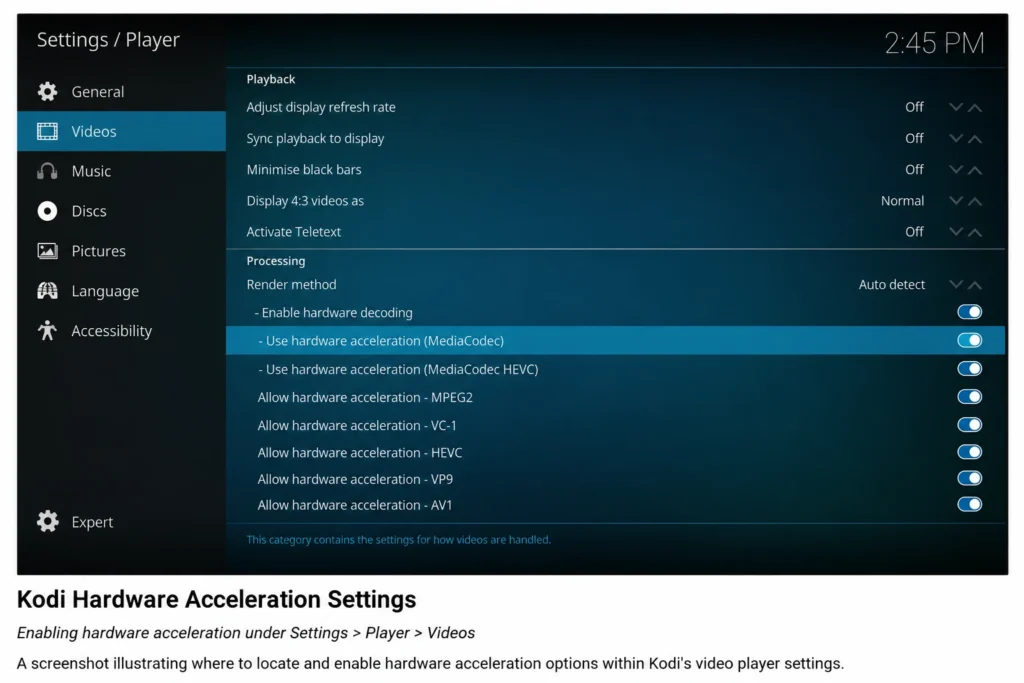Image resolution: width=1024 pixels, height=683 pixels.
Task: Click the 2:45 PM clock
Action: pyautogui.click(x=934, y=43)
